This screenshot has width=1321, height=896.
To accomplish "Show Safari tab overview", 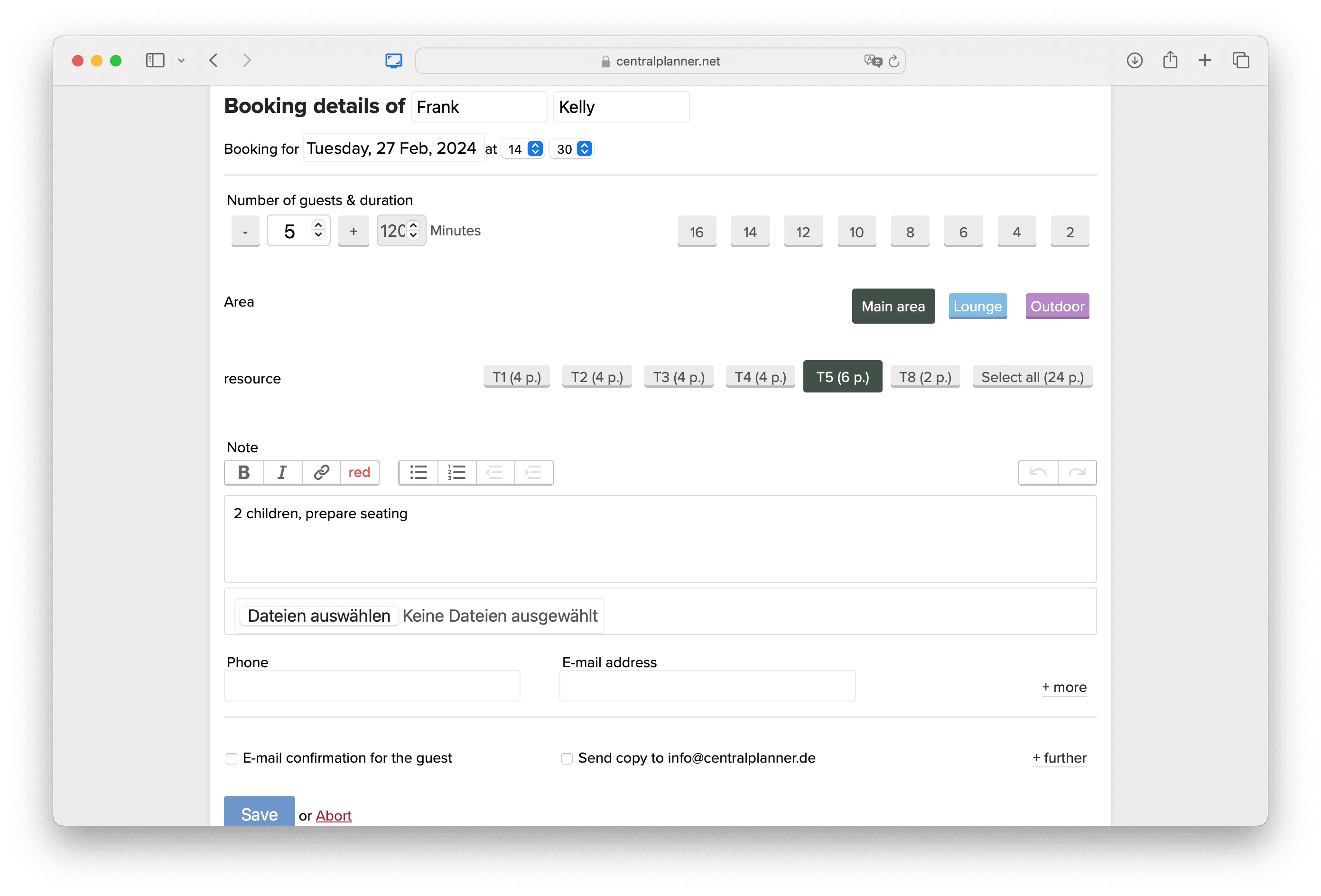I will [1241, 60].
